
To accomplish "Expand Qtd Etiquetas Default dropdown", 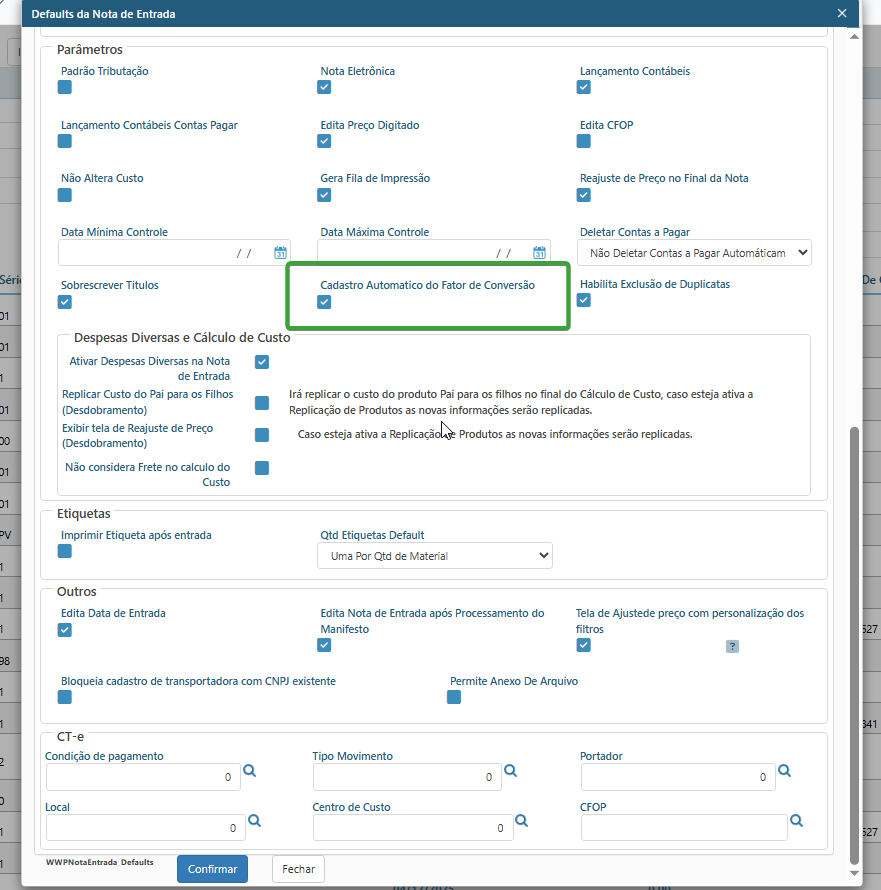I will (435, 555).
